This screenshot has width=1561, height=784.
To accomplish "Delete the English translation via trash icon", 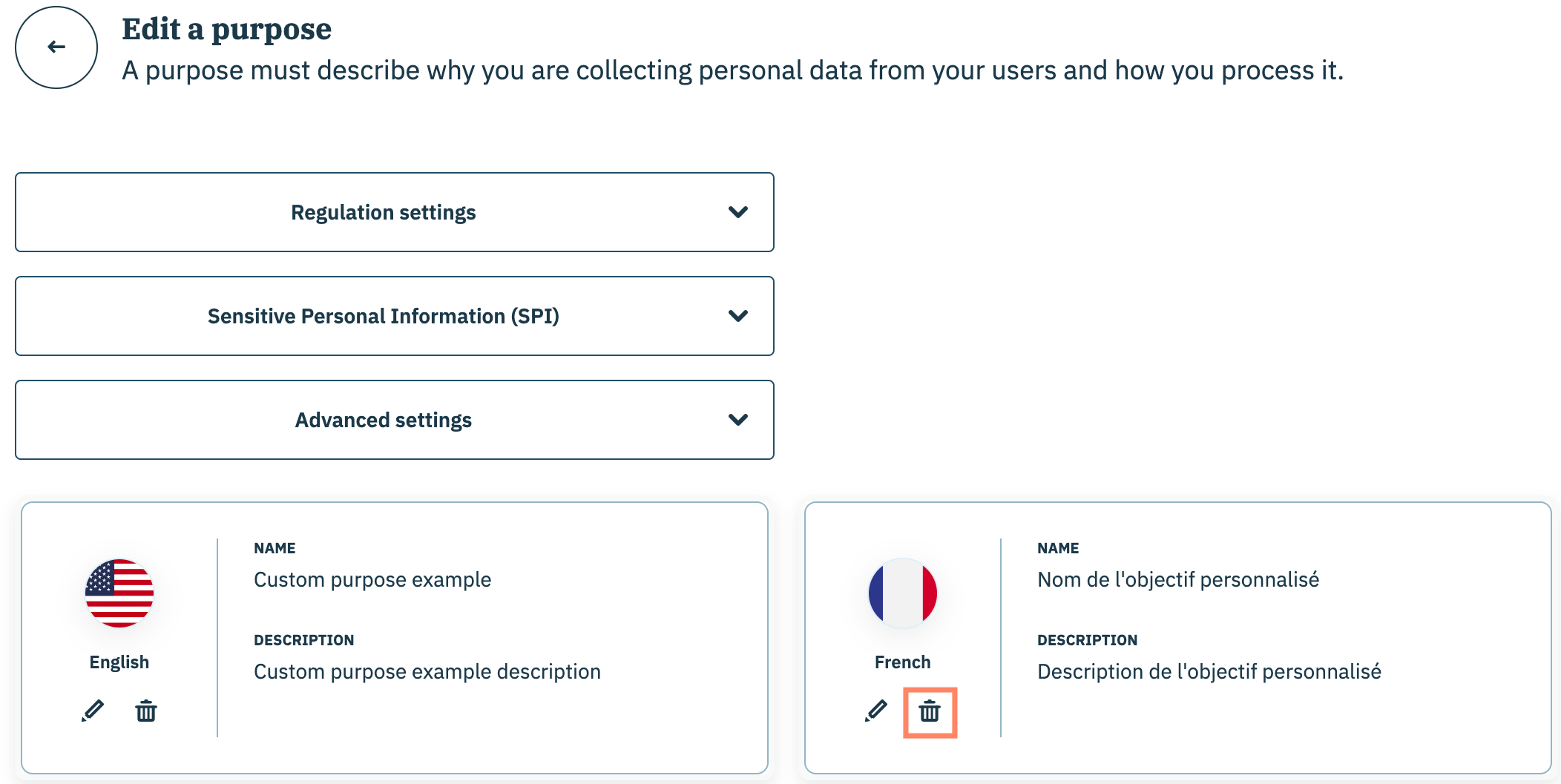I will click(x=146, y=711).
